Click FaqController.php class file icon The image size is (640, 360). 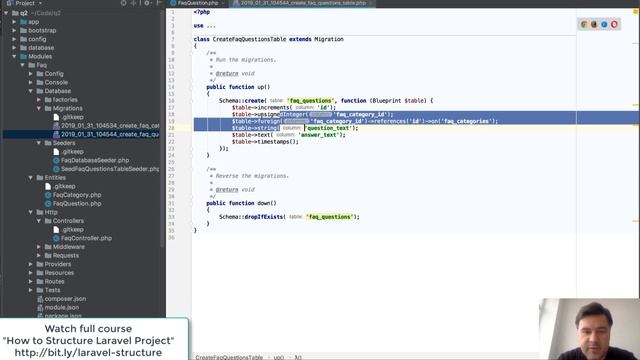click(56, 238)
